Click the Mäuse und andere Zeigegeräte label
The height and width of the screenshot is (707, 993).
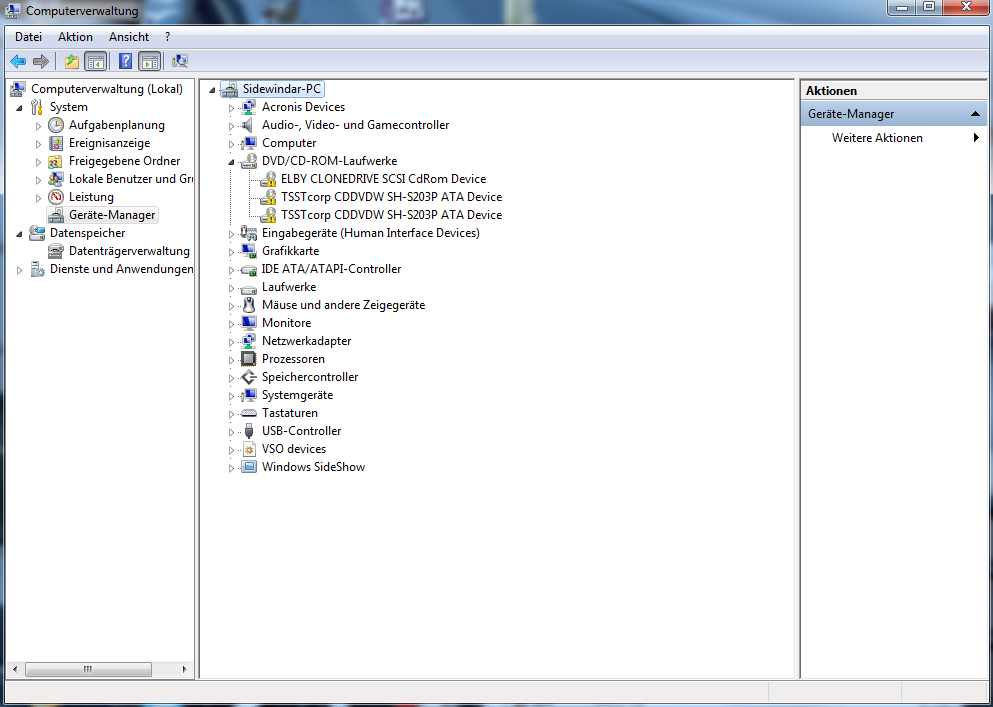(344, 305)
